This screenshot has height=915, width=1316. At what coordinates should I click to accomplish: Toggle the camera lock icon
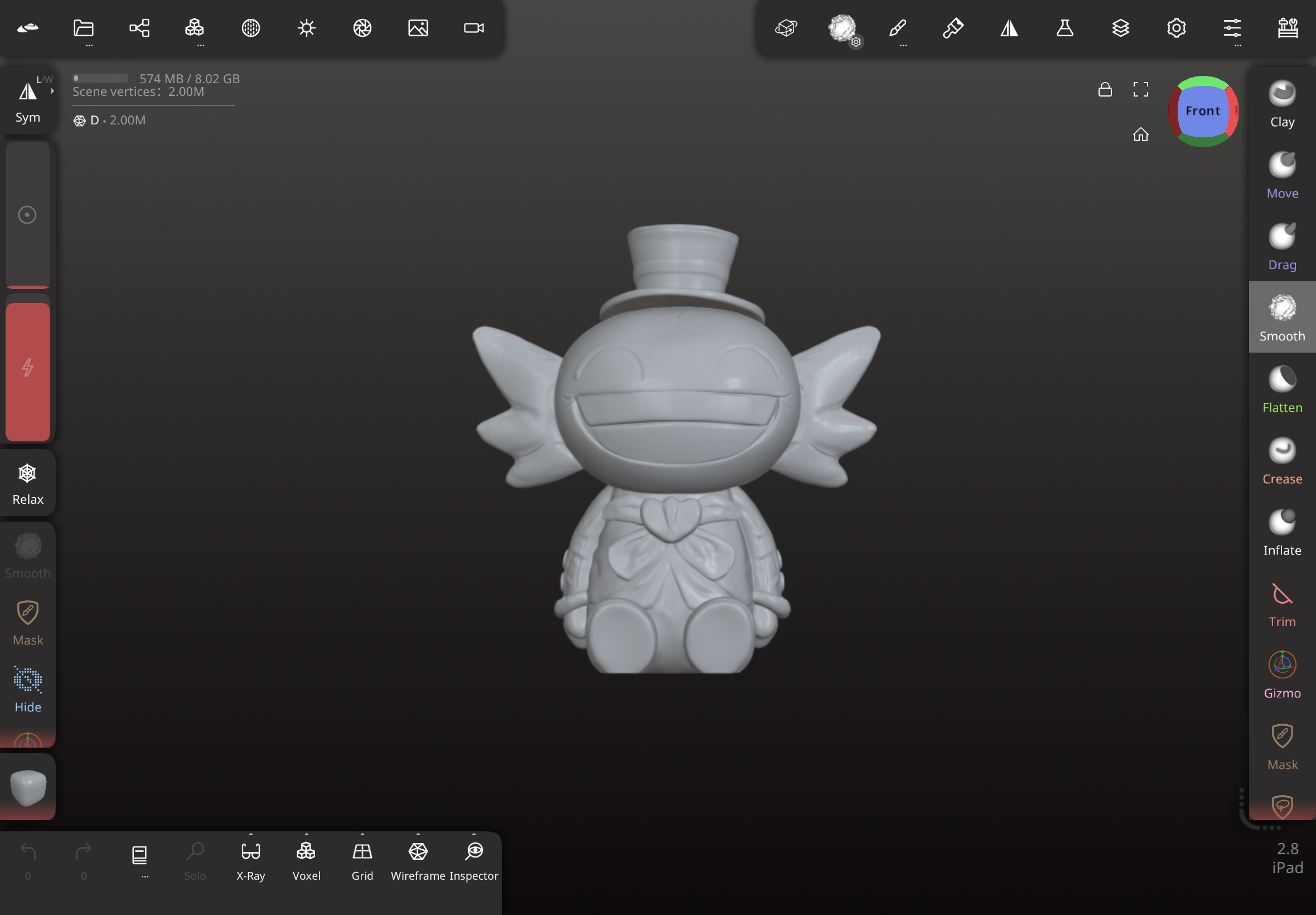tap(1105, 89)
